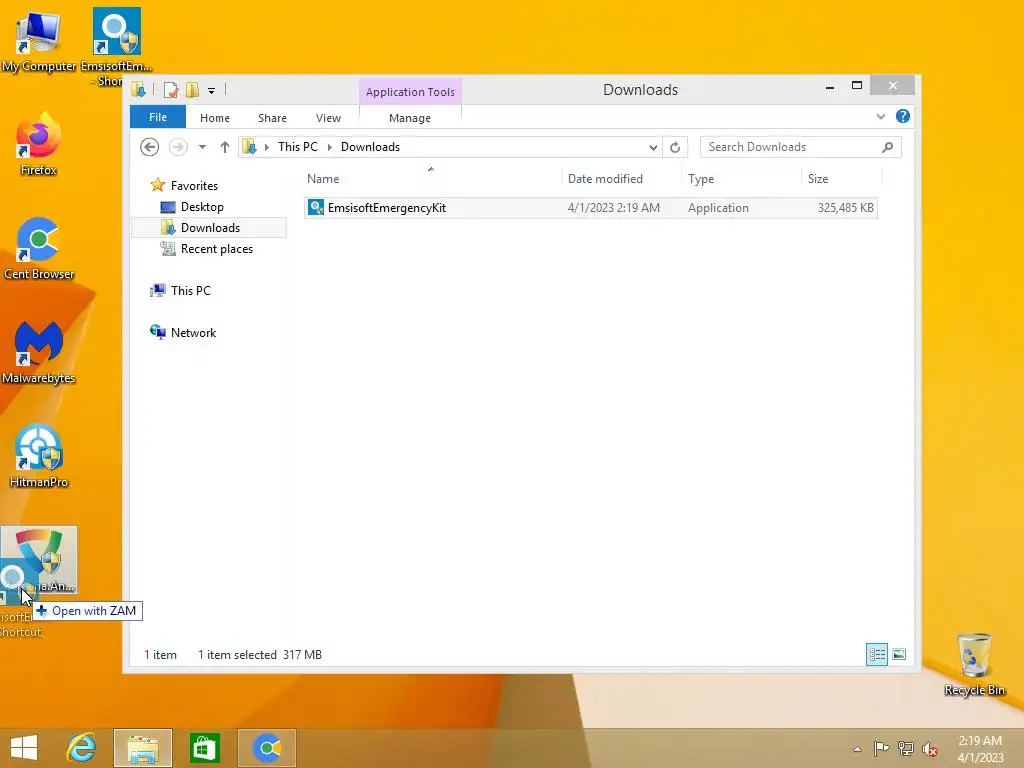Click the Cent Browser taskbar button
Screen dimensions: 1024x768
(267, 748)
